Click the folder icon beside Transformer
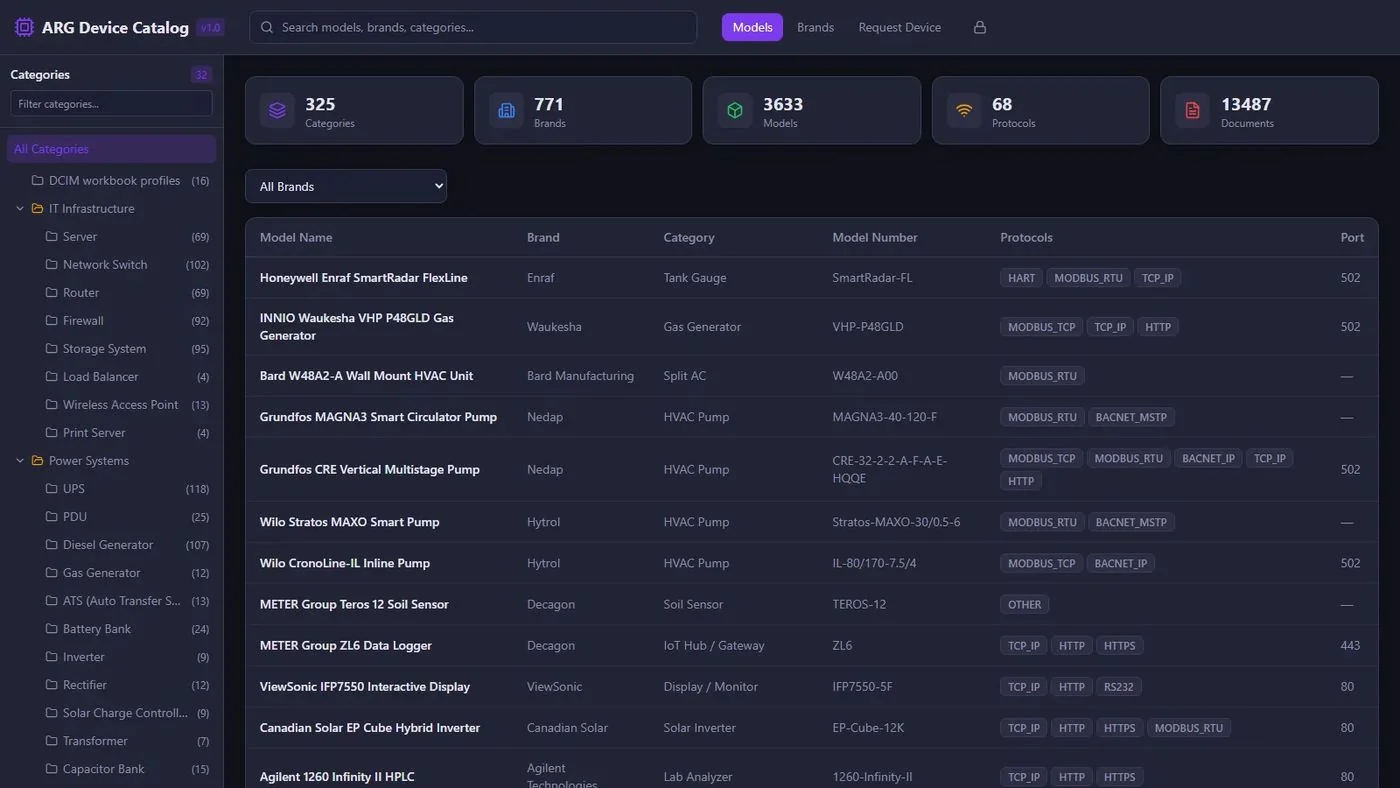The height and width of the screenshot is (788, 1400). (52, 741)
